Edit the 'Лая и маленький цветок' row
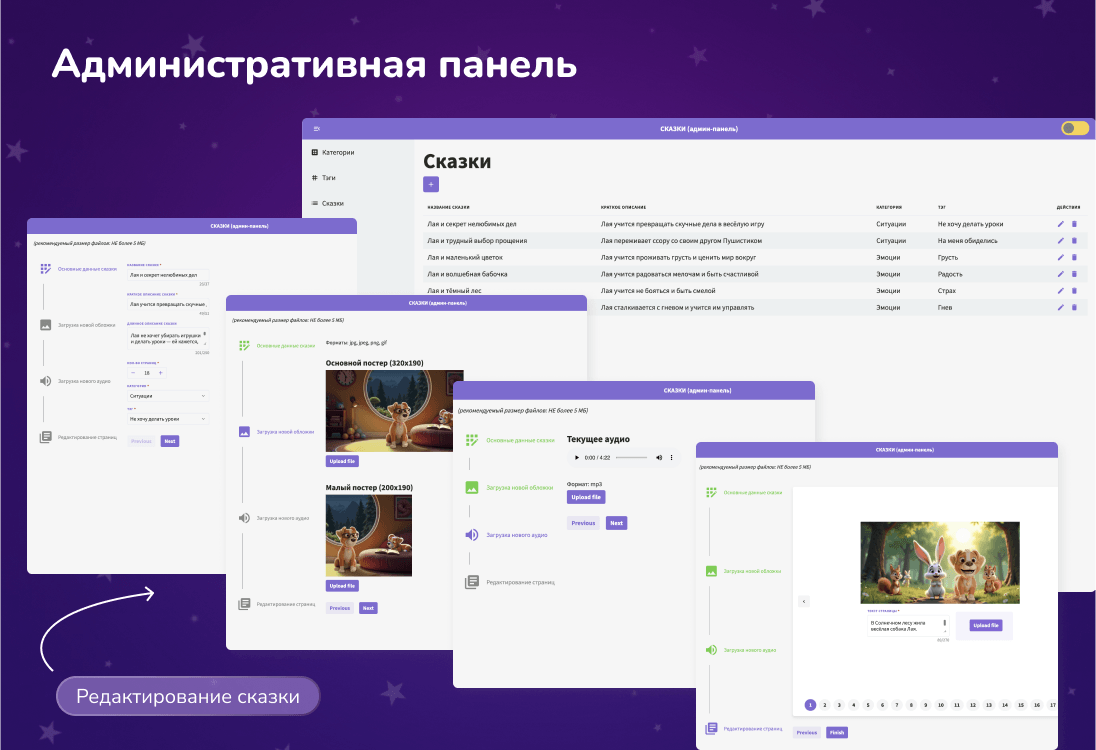 tap(1060, 257)
